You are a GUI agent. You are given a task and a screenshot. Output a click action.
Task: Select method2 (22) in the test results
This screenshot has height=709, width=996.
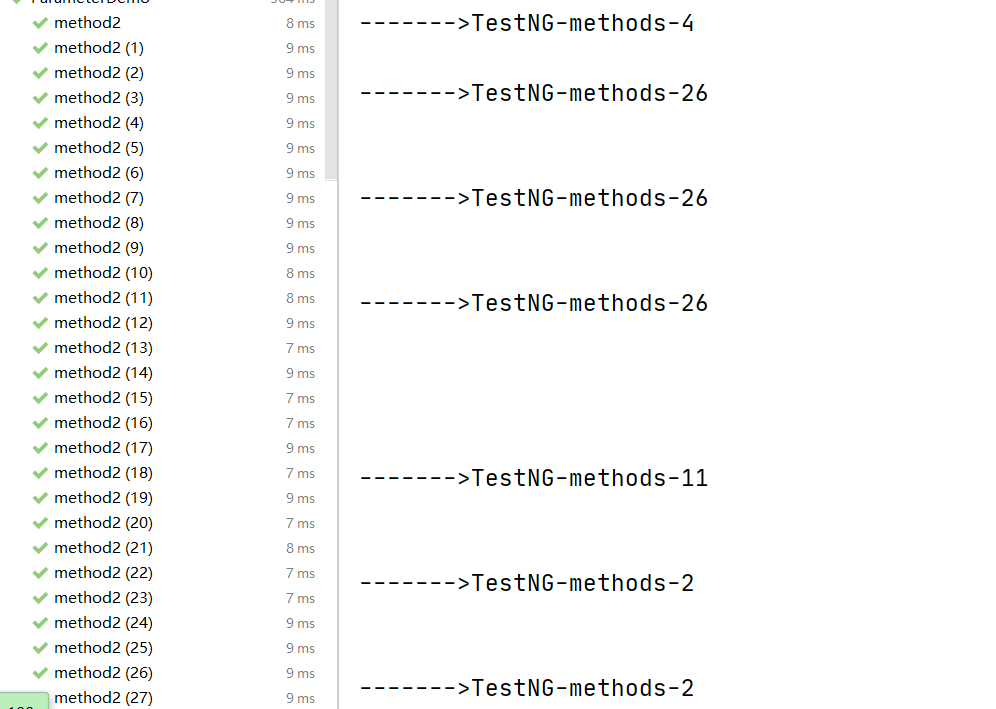[103, 573]
